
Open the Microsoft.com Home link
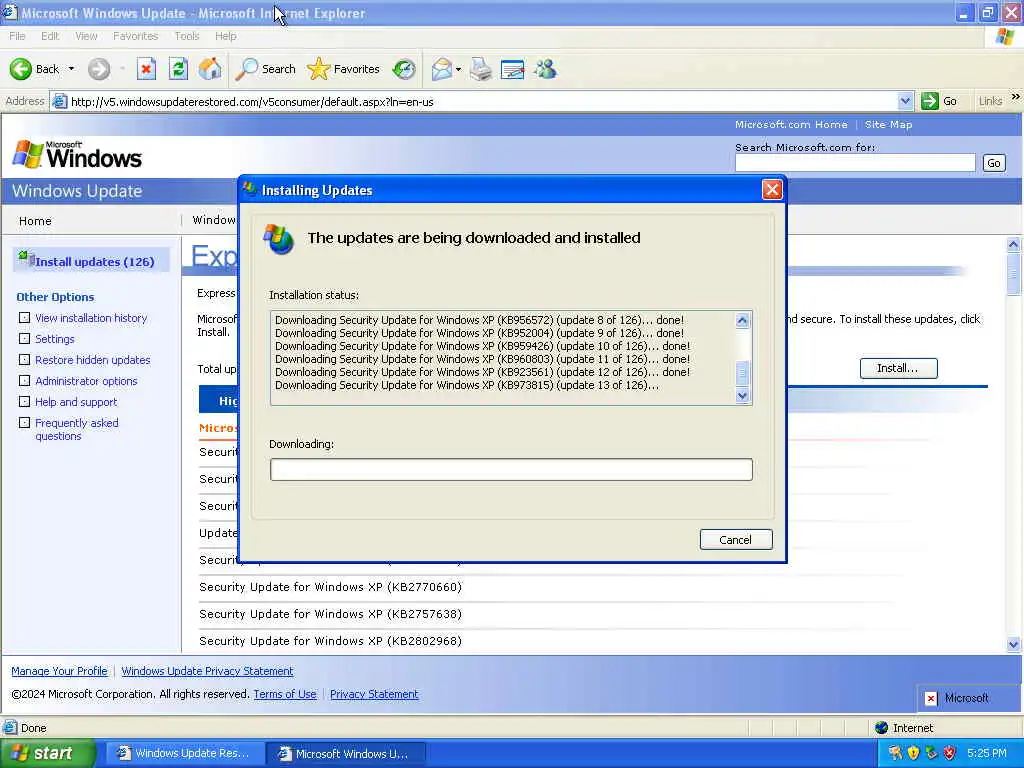(x=791, y=124)
